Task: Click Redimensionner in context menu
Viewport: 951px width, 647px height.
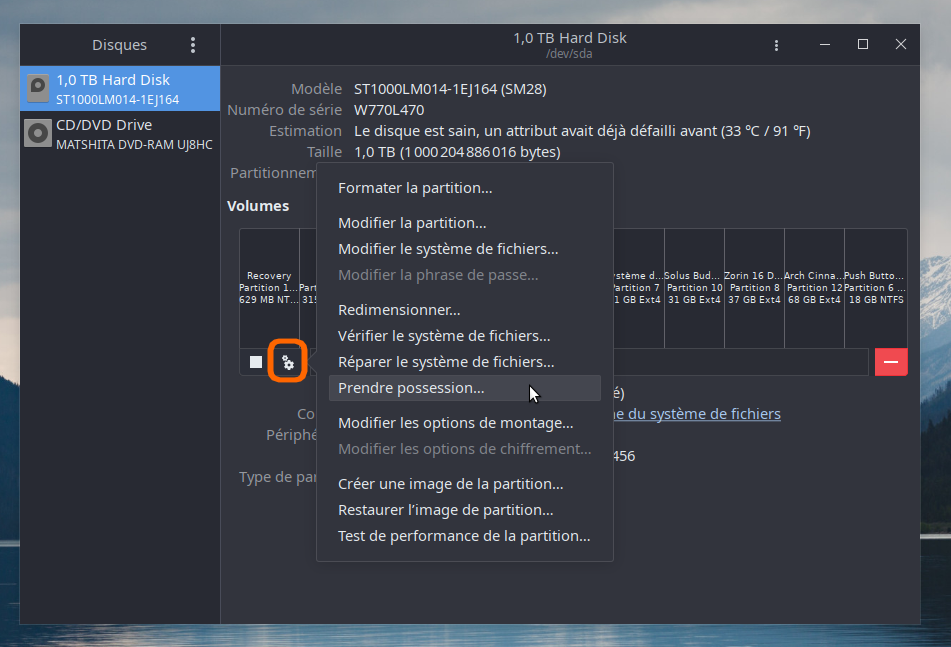Action: [x=399, y=310]
